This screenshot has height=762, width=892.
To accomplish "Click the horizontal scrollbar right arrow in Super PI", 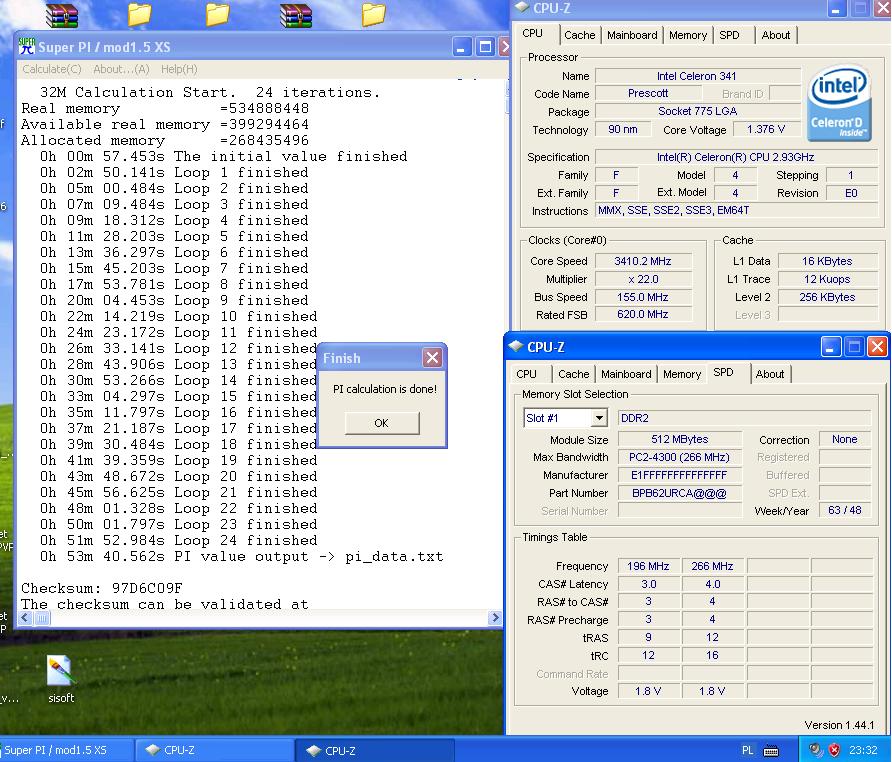I will [x=495, y=617].
